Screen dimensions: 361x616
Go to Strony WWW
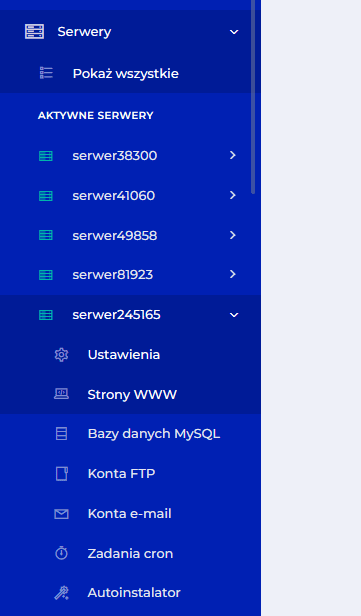coord(132,394)
